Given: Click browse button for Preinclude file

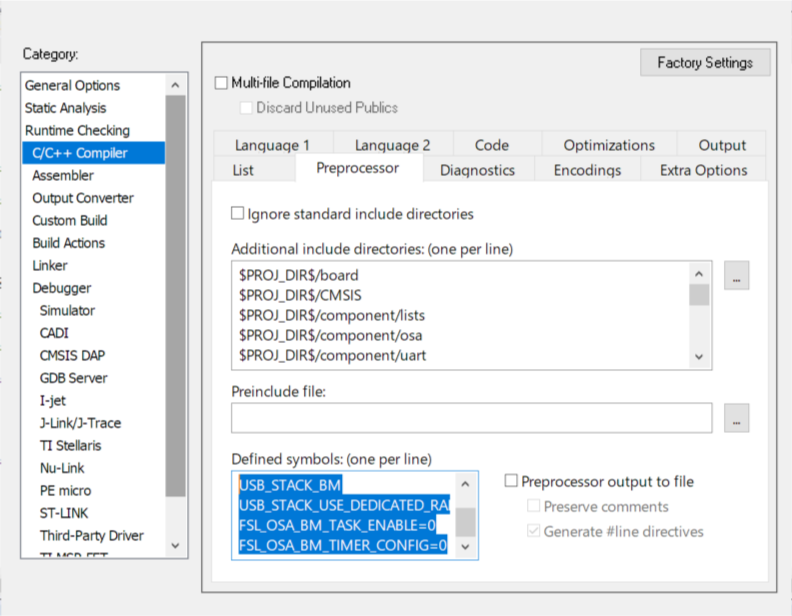Looking at the screenshot, I should (736, 419).
